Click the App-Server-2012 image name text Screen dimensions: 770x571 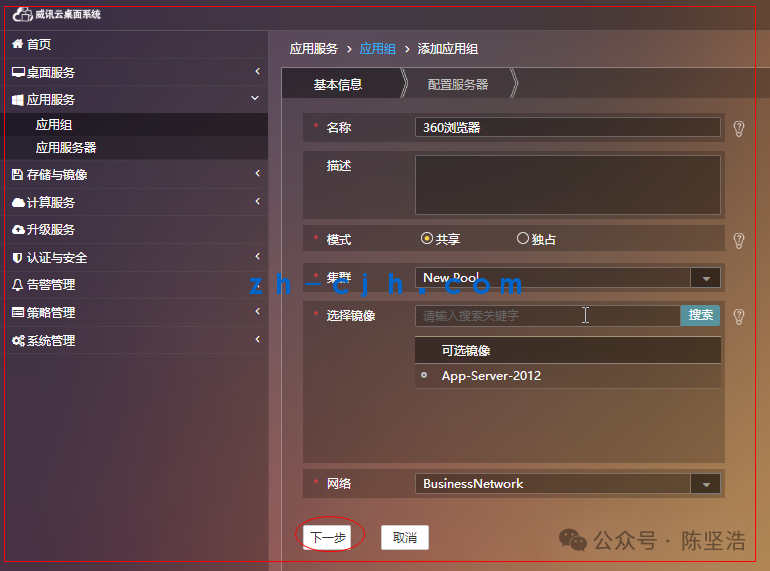[x=491, y=376]
